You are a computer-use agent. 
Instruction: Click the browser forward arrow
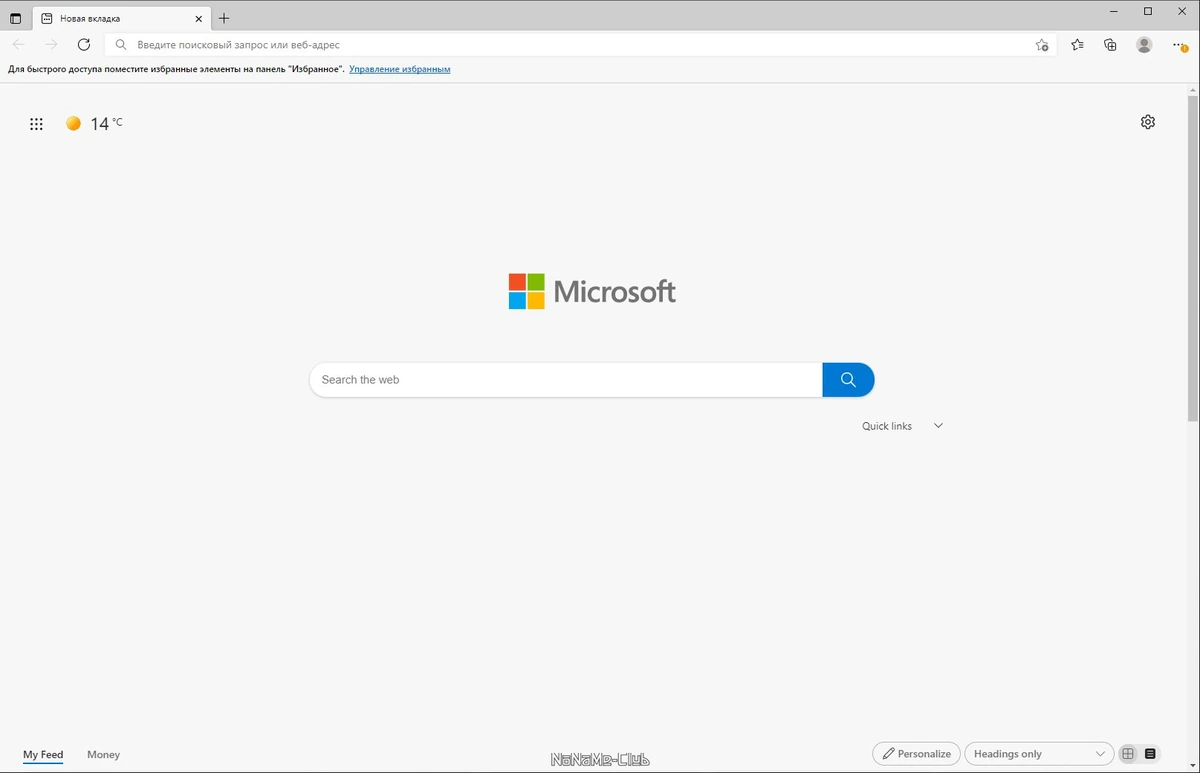coord(51,45)
